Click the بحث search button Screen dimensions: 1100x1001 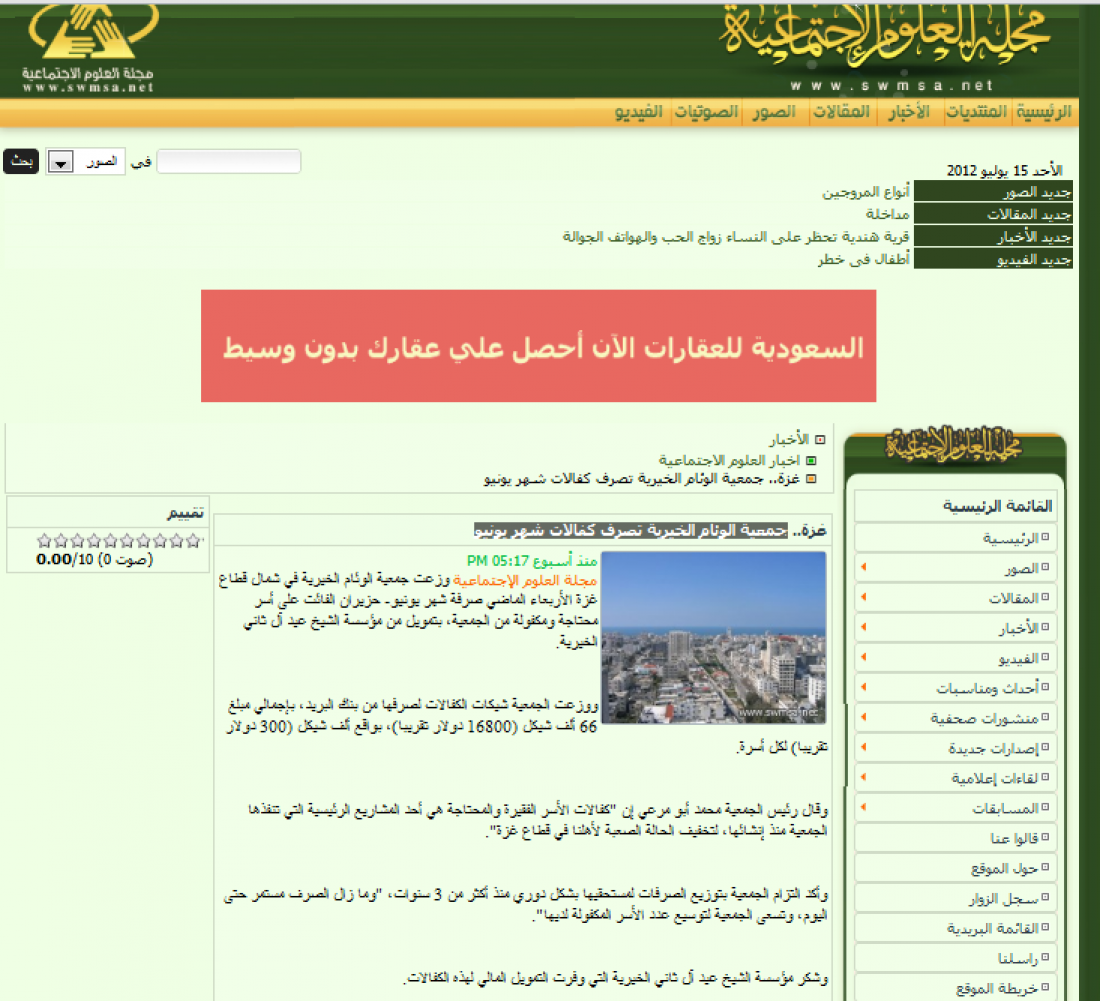click(x=21, y=161)
